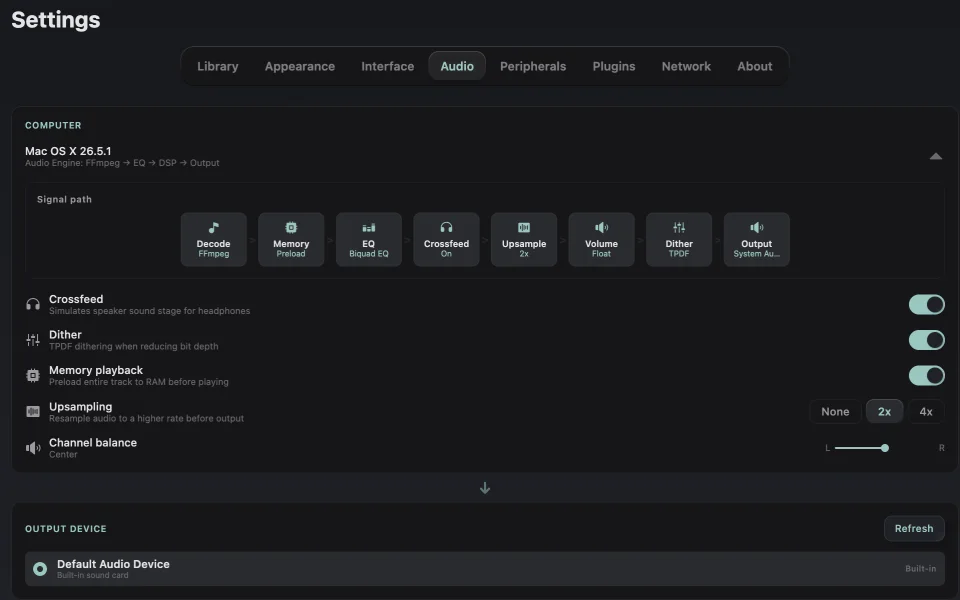Open the Network tab
This screenshot has width=960, height=600.
pyautogui.click(x=686, y=66)
